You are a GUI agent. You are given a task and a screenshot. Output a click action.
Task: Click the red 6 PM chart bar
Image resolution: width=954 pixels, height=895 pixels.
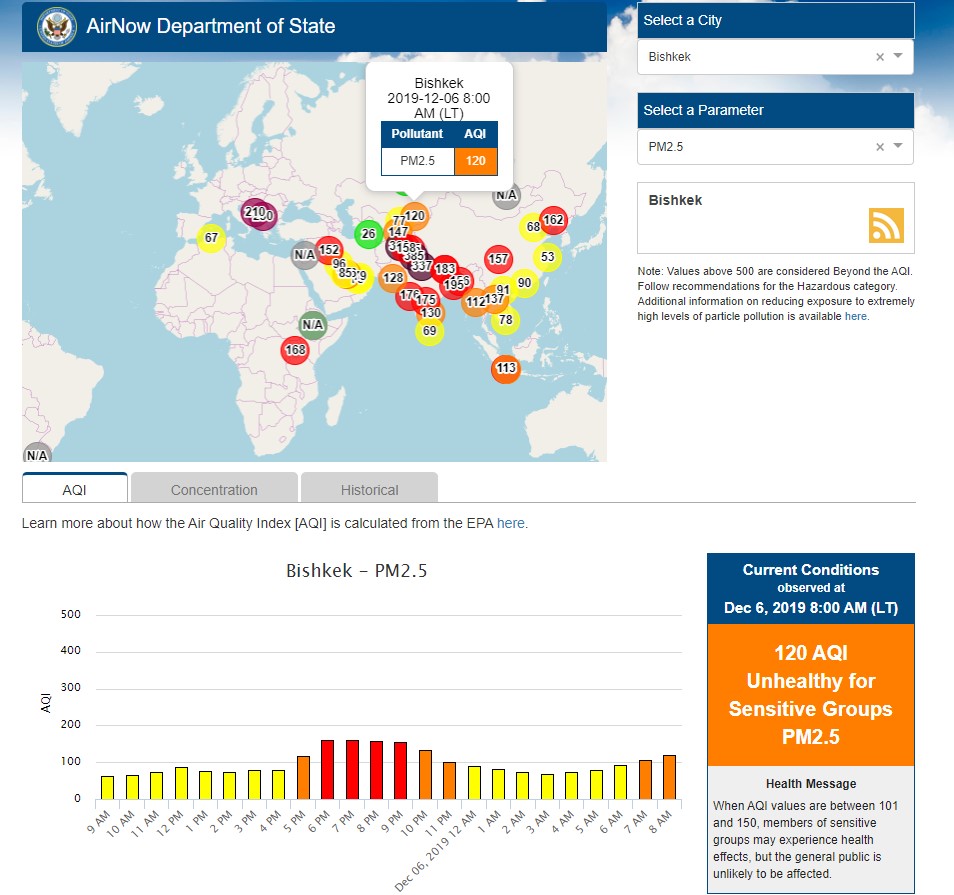(327, 769)
